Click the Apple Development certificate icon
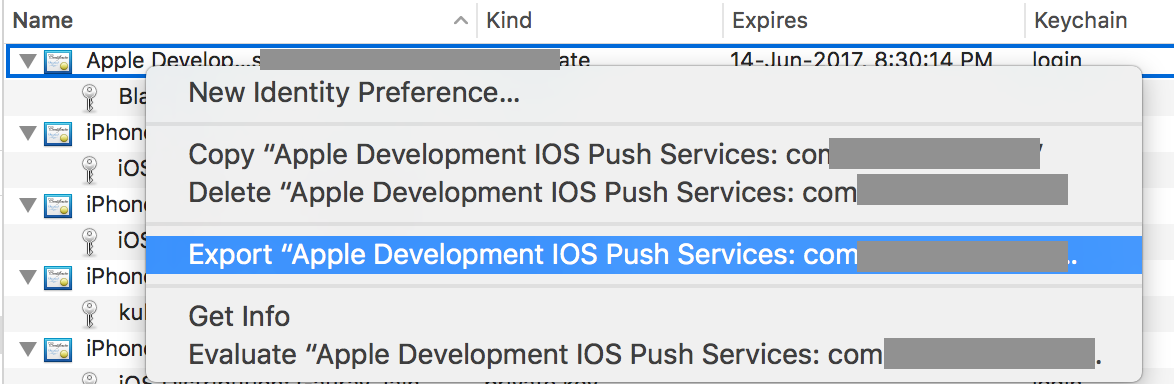The height and width of the screenshot is (384, 1174). tap(58, 61)
